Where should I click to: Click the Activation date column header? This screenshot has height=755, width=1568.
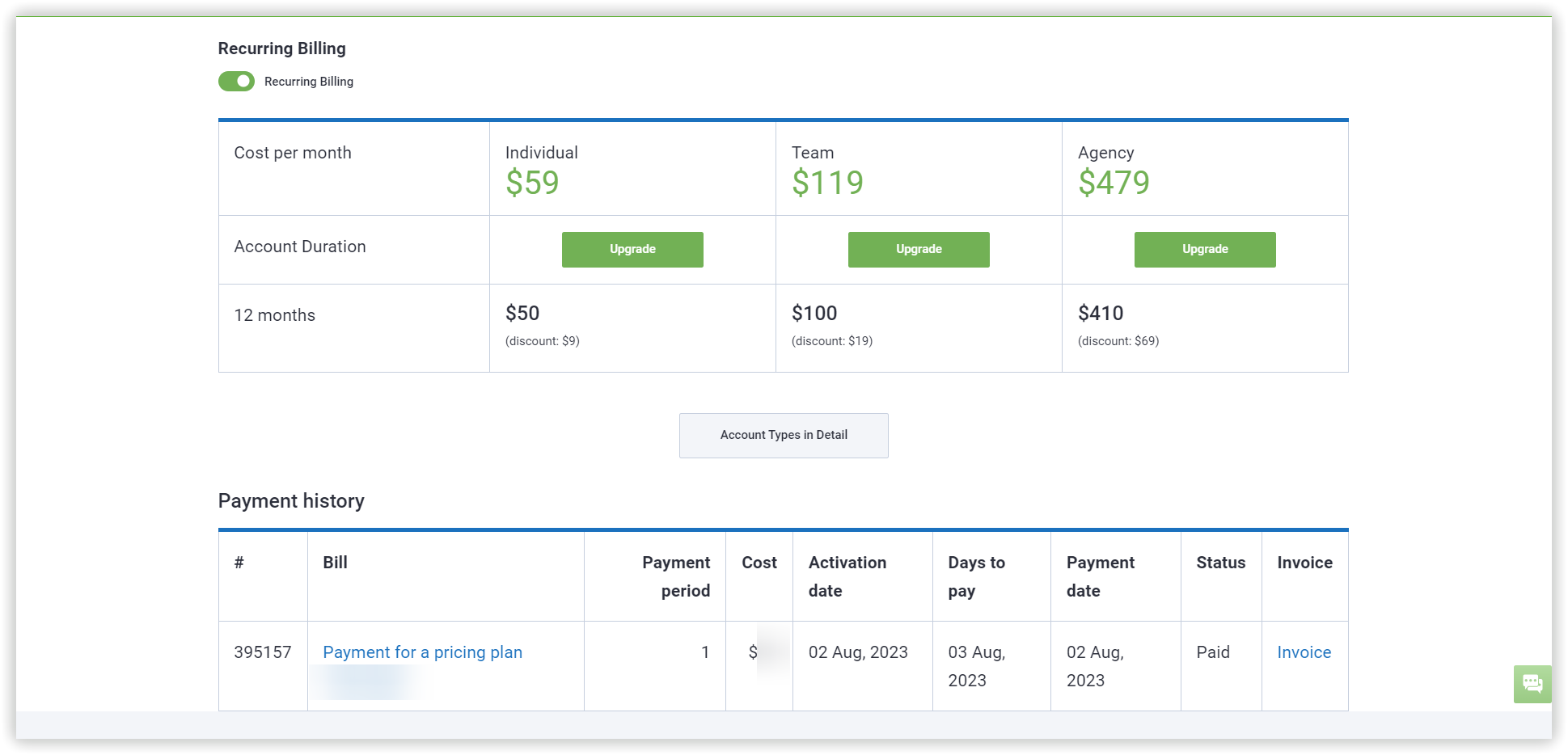pyautogui.click(x=847, y=576)
